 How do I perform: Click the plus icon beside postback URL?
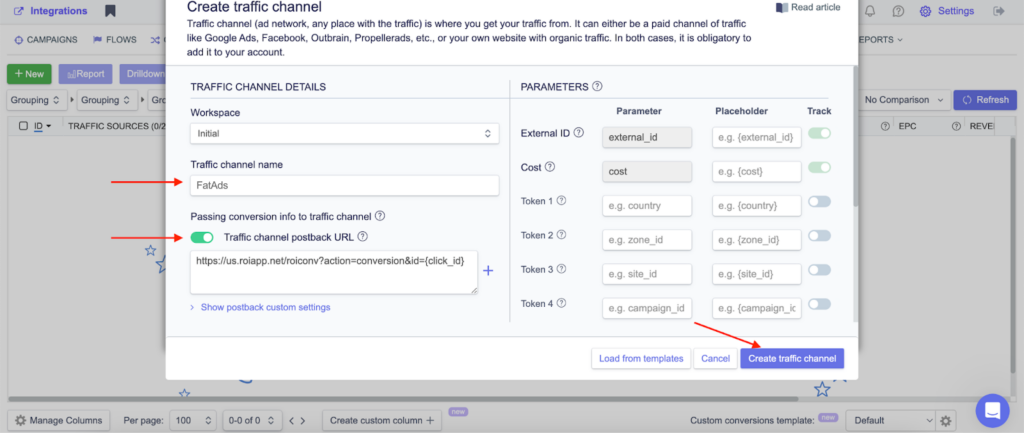(x=489, y=271)
